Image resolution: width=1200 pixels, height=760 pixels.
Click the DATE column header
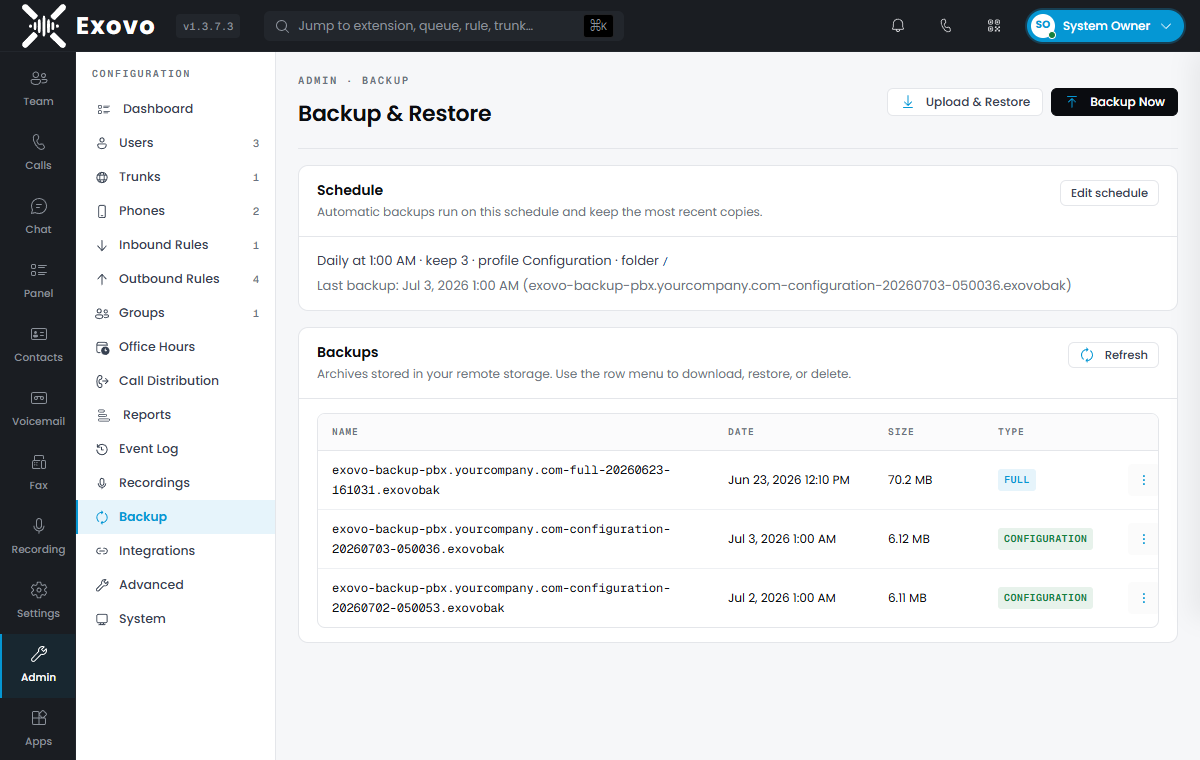coord(741,432)
